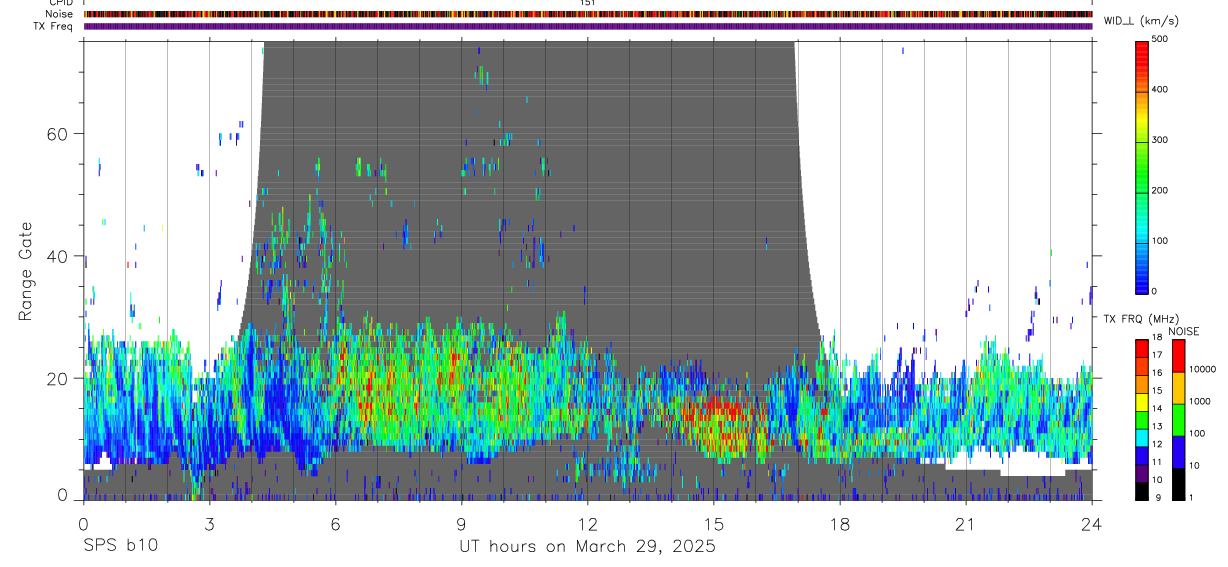1228x567 pixels.
Task: Click the 21 hour tick label
Action: point(966,523)
